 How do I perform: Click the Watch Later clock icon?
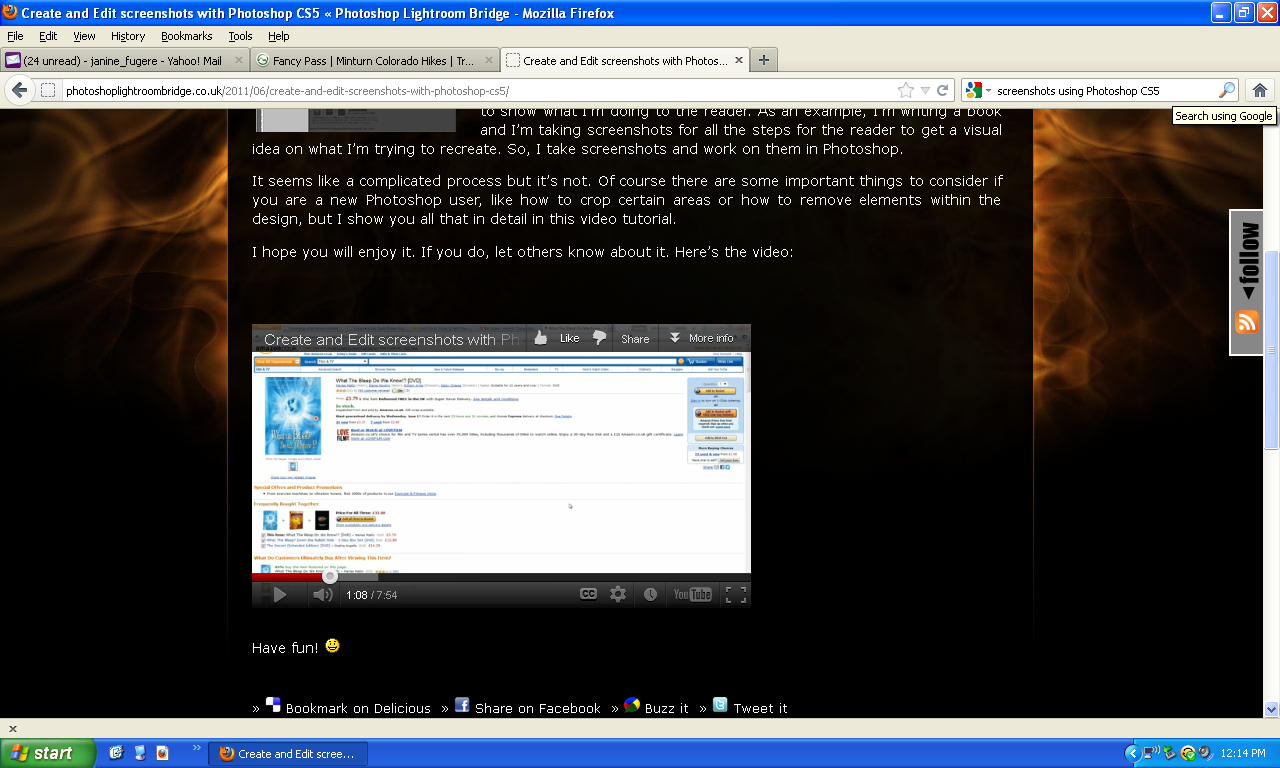point(650,594)
